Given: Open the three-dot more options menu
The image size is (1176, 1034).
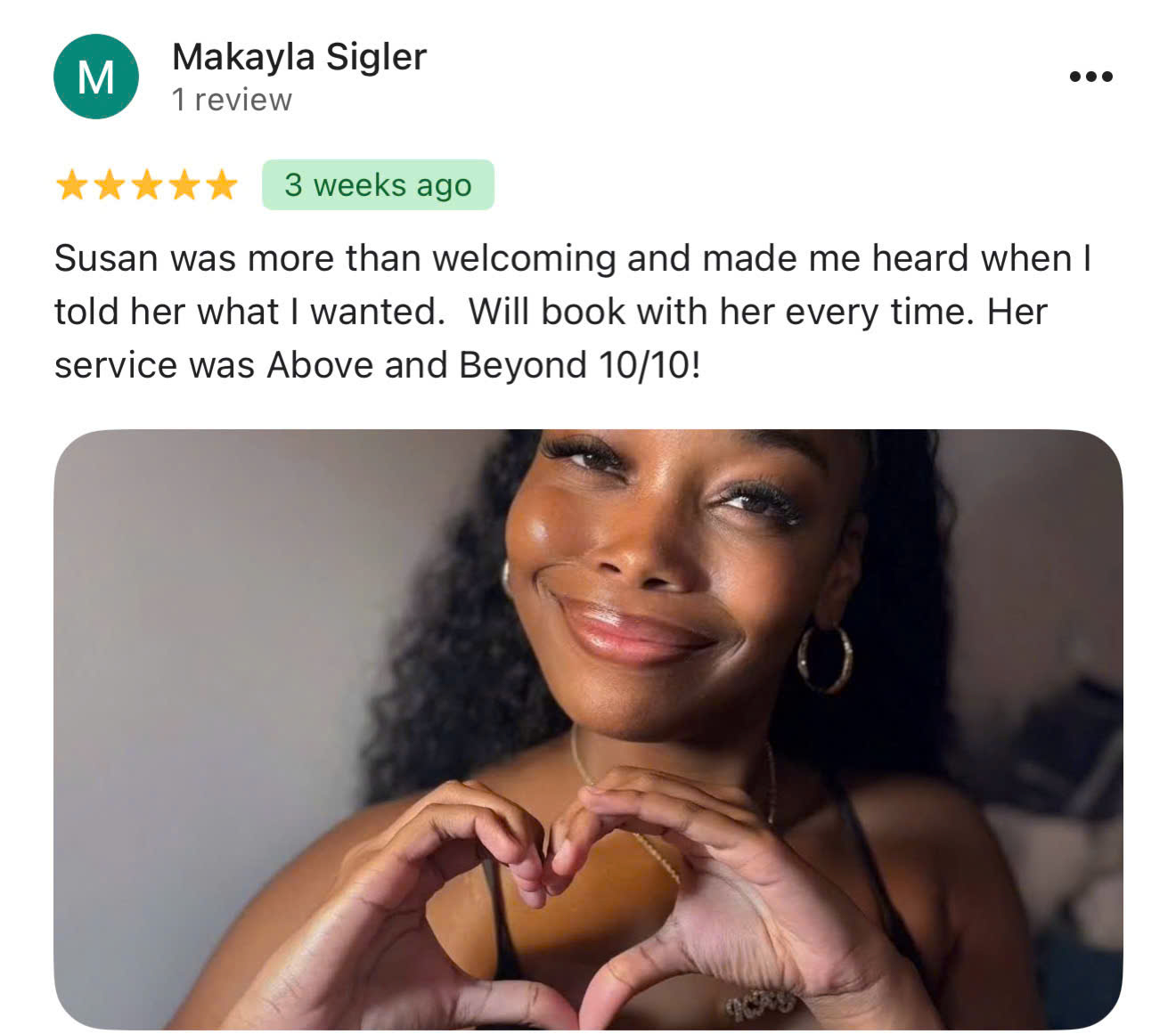Looking at the screenshot, I should (1090, 77).
